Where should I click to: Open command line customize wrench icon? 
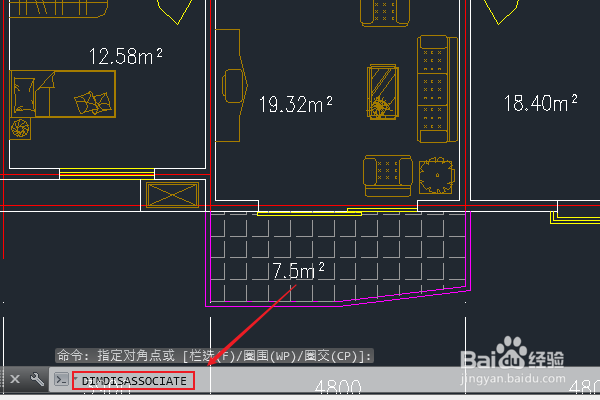pos(37,379)
